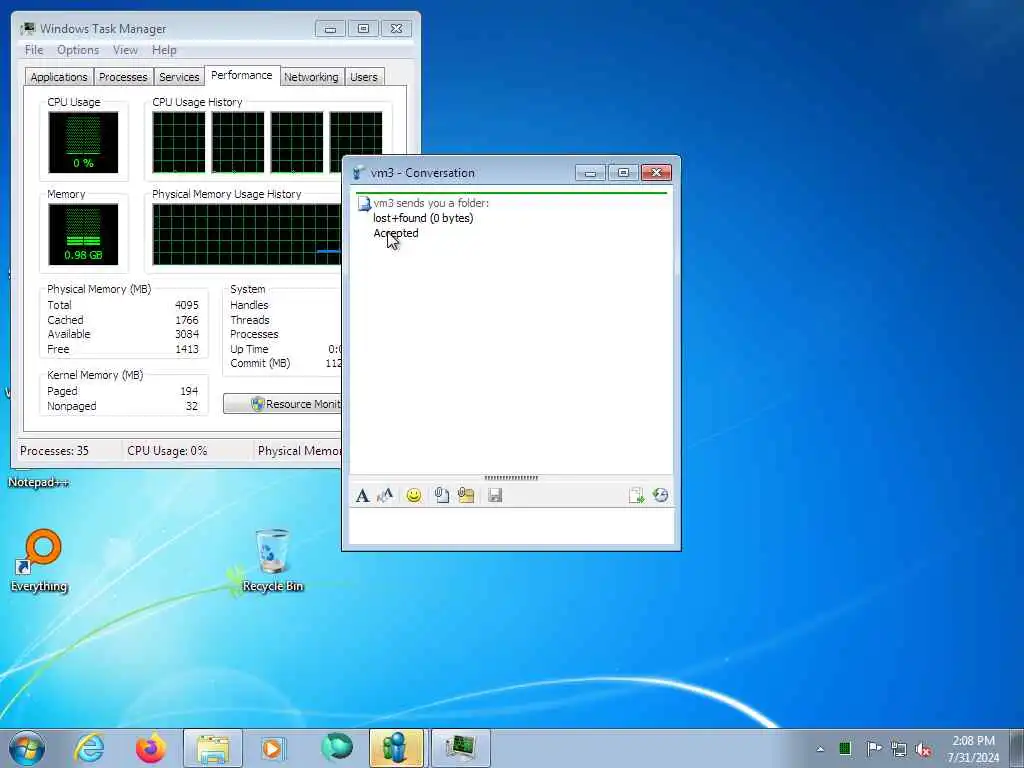This screenshot has width=1024, height=768.
Task: Switch to the Networking tab
Action: coord(311,77)
